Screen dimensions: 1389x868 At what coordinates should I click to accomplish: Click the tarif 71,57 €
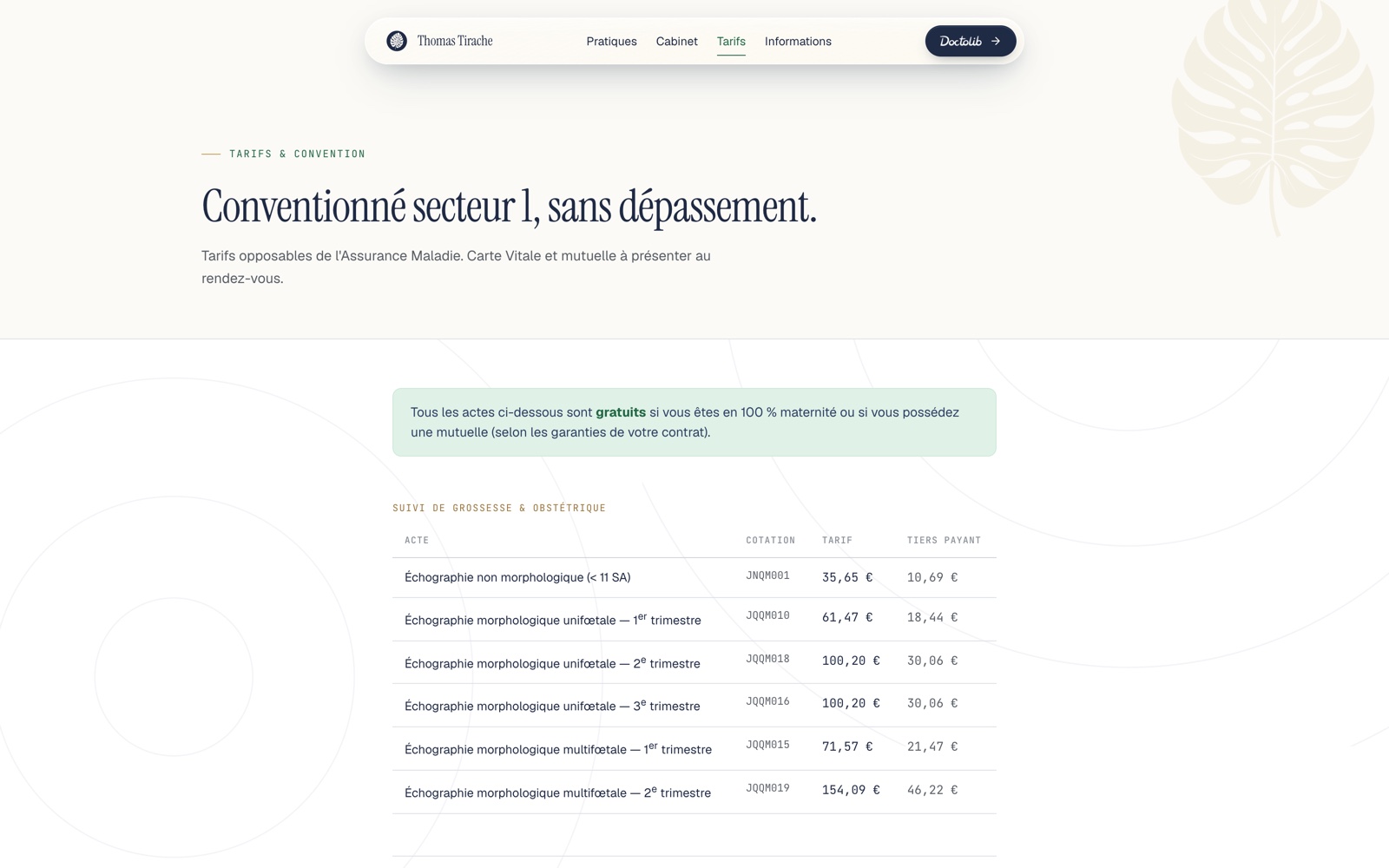click(x=847, y=746)
